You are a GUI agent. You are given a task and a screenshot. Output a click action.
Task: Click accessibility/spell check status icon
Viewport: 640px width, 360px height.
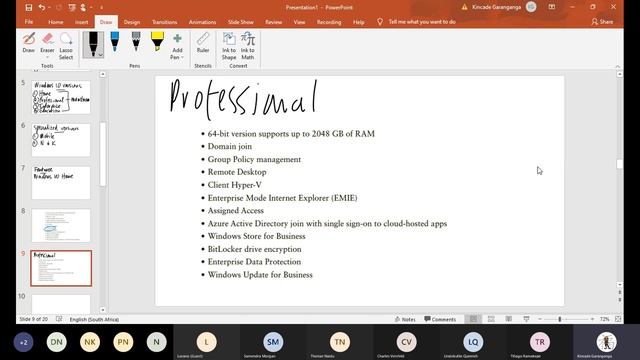tap(59, 319)
